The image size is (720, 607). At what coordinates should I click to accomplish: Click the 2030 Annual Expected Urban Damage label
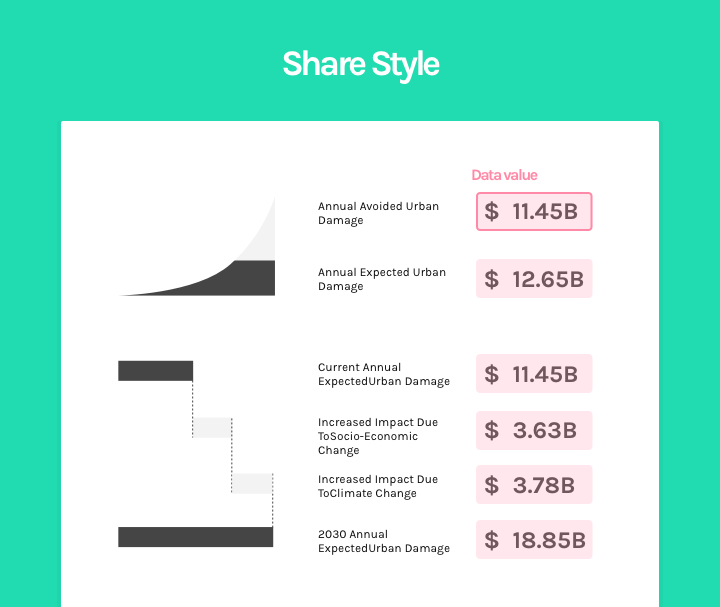pyautogui.click(x=384, y=541)
